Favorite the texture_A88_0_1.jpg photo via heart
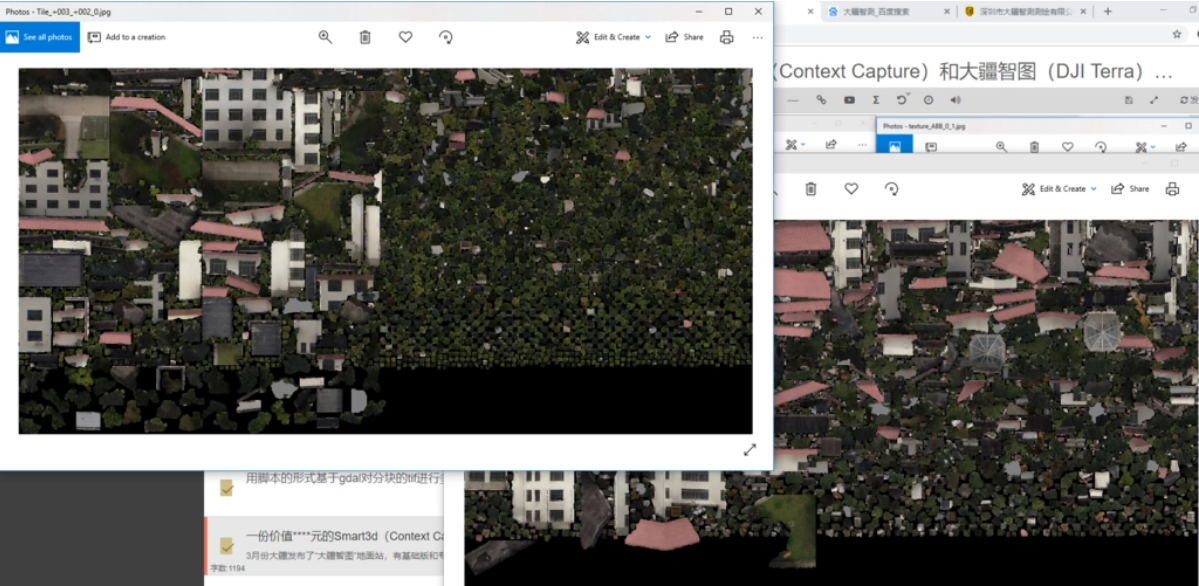The height and width of the screenshot is (586, 1199). point(1068,146)
